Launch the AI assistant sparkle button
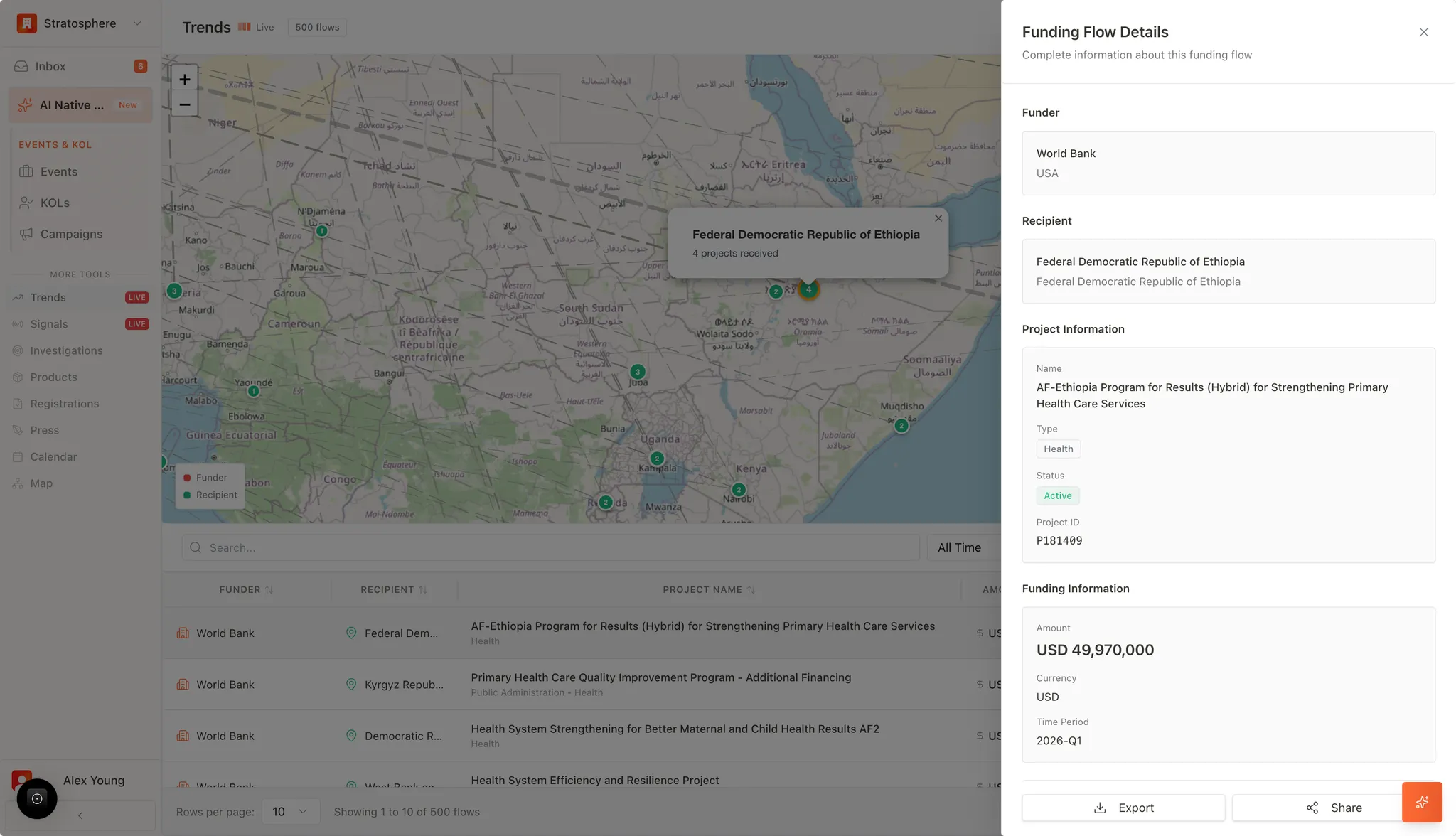 coord(1421,802)
